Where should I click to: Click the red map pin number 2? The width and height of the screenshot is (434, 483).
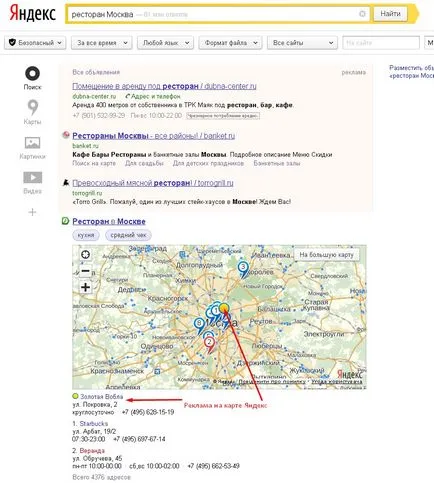pyautogui.click(x=209, y=344)
